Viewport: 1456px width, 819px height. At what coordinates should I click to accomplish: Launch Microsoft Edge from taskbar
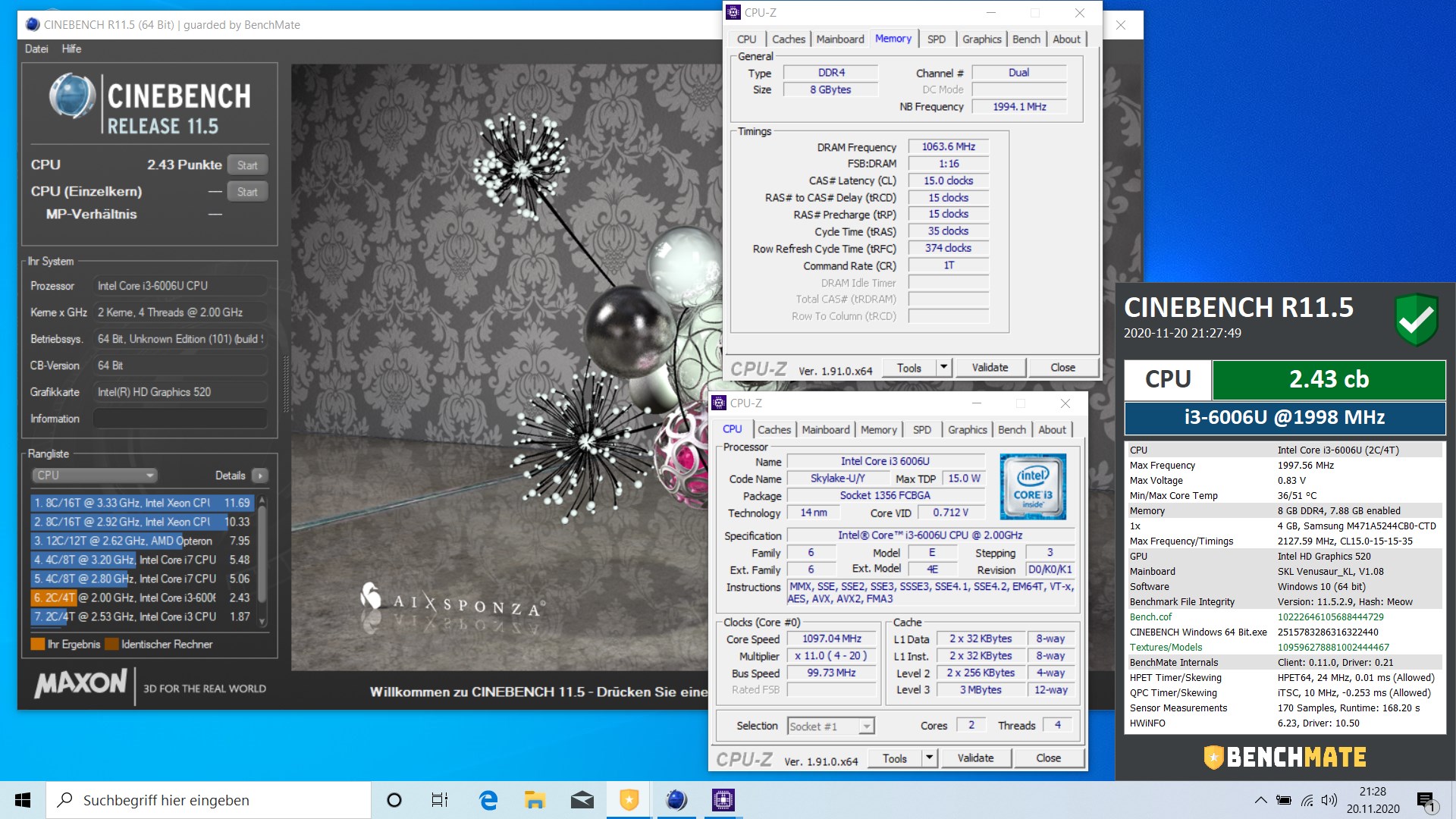pos(488,800)
